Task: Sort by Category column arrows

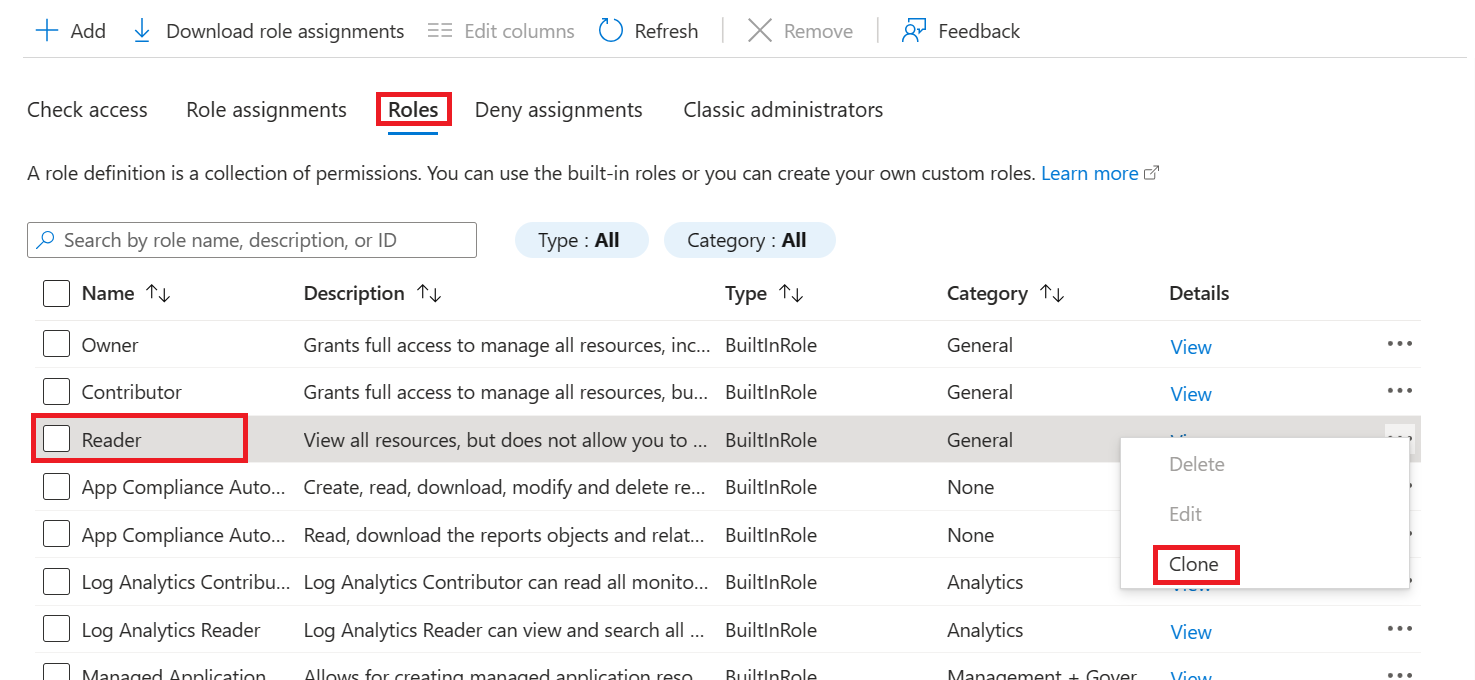Action: [x=1051, y=294]
